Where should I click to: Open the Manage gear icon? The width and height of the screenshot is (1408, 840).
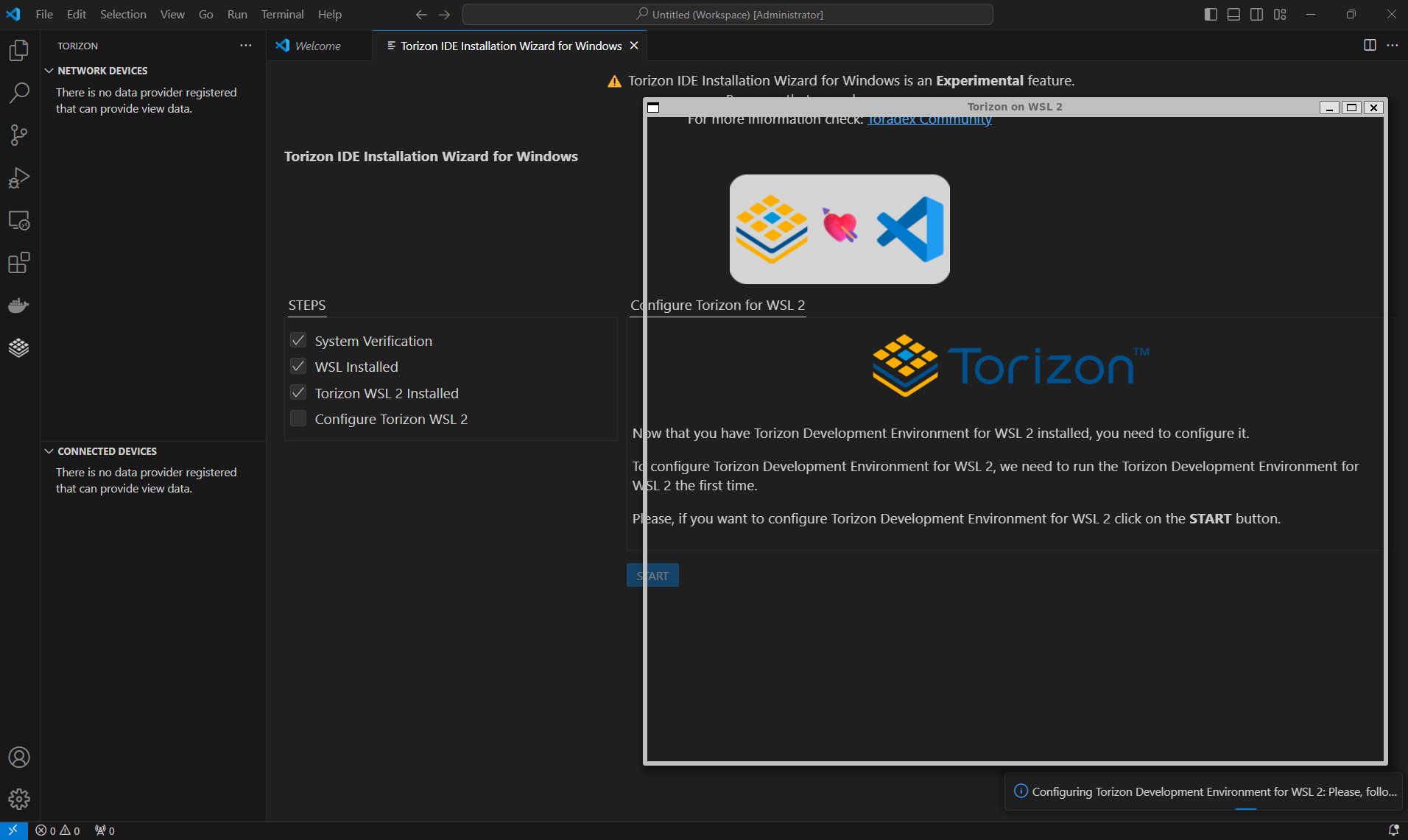(x=19, y=799)
